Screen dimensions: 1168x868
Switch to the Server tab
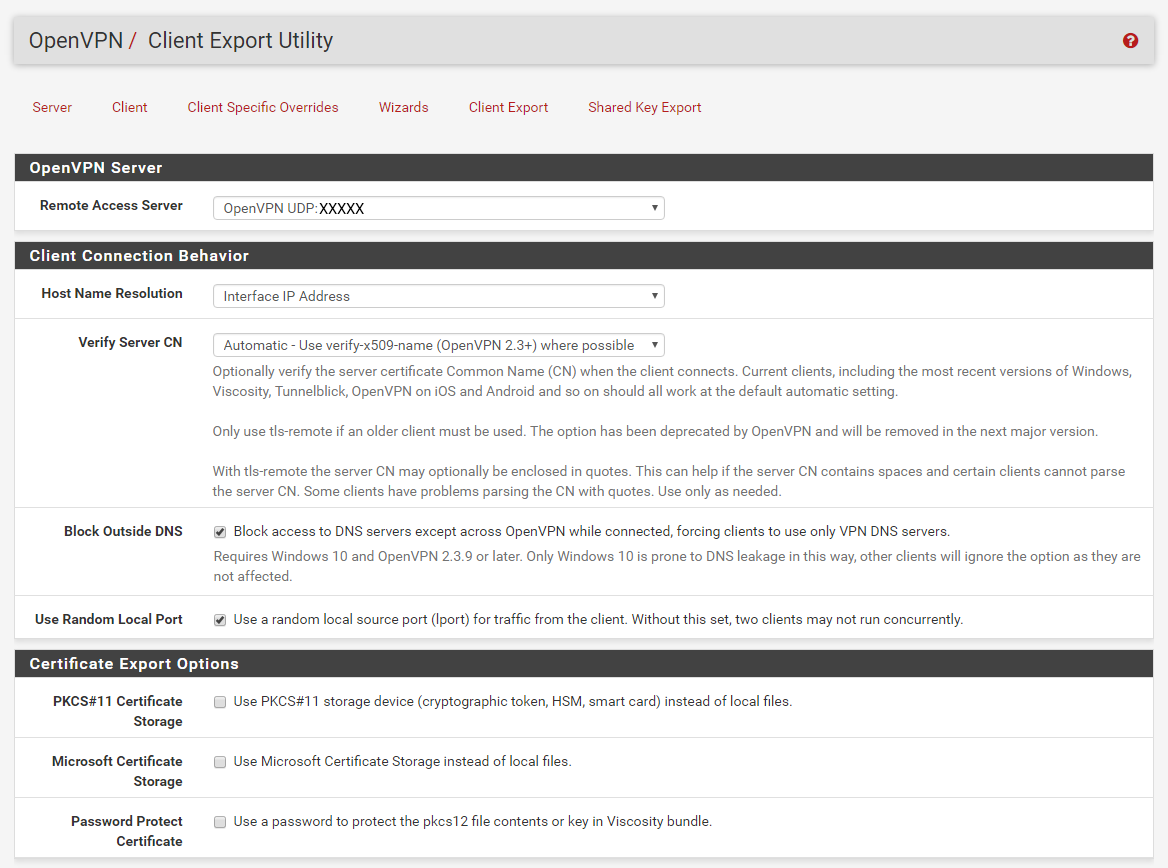tap(52, 107)
